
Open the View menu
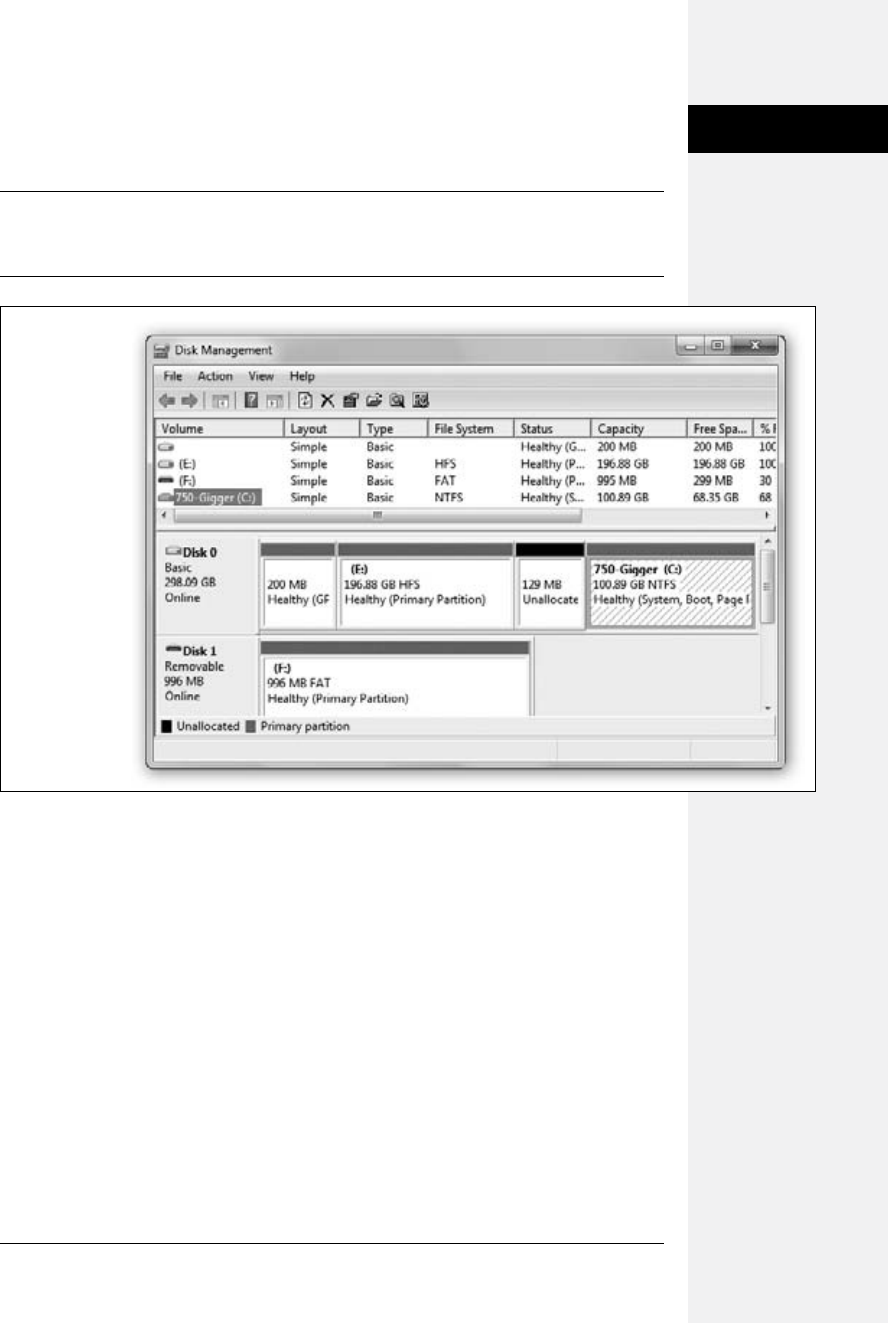coord(261,376)
